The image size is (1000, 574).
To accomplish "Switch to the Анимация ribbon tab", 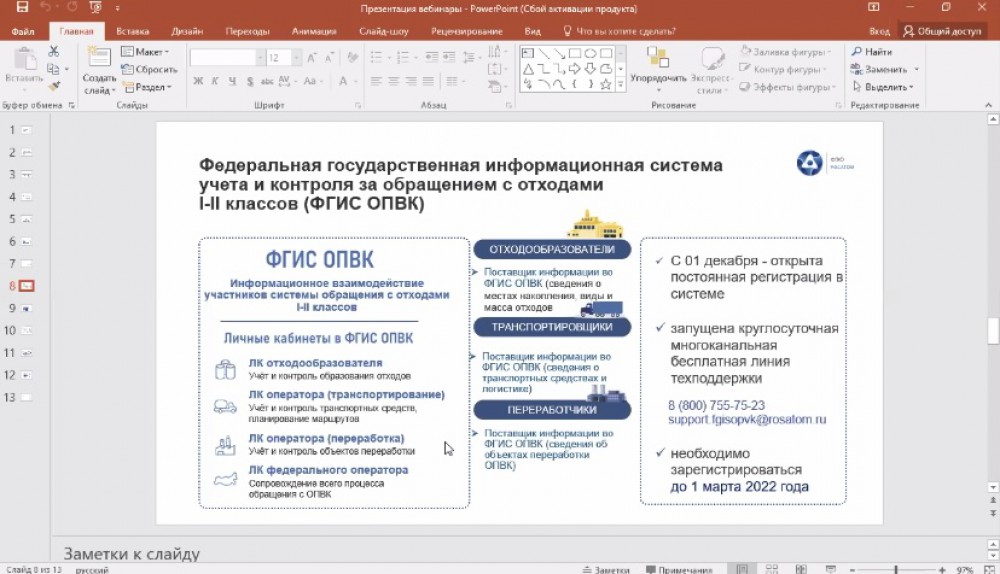I will (x=314, y=31).
